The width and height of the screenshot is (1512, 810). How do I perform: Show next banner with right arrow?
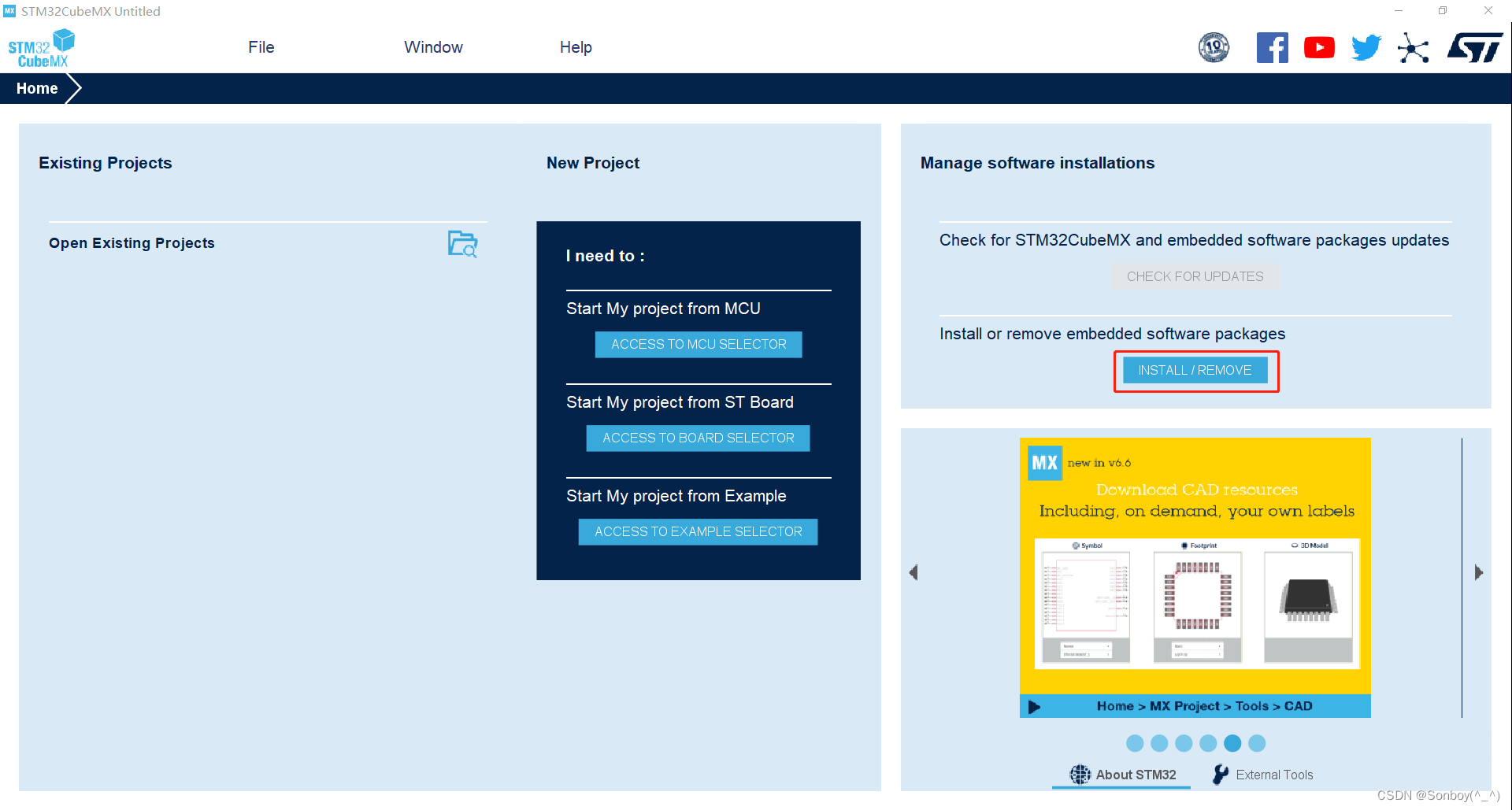[x=1478, y=573]
